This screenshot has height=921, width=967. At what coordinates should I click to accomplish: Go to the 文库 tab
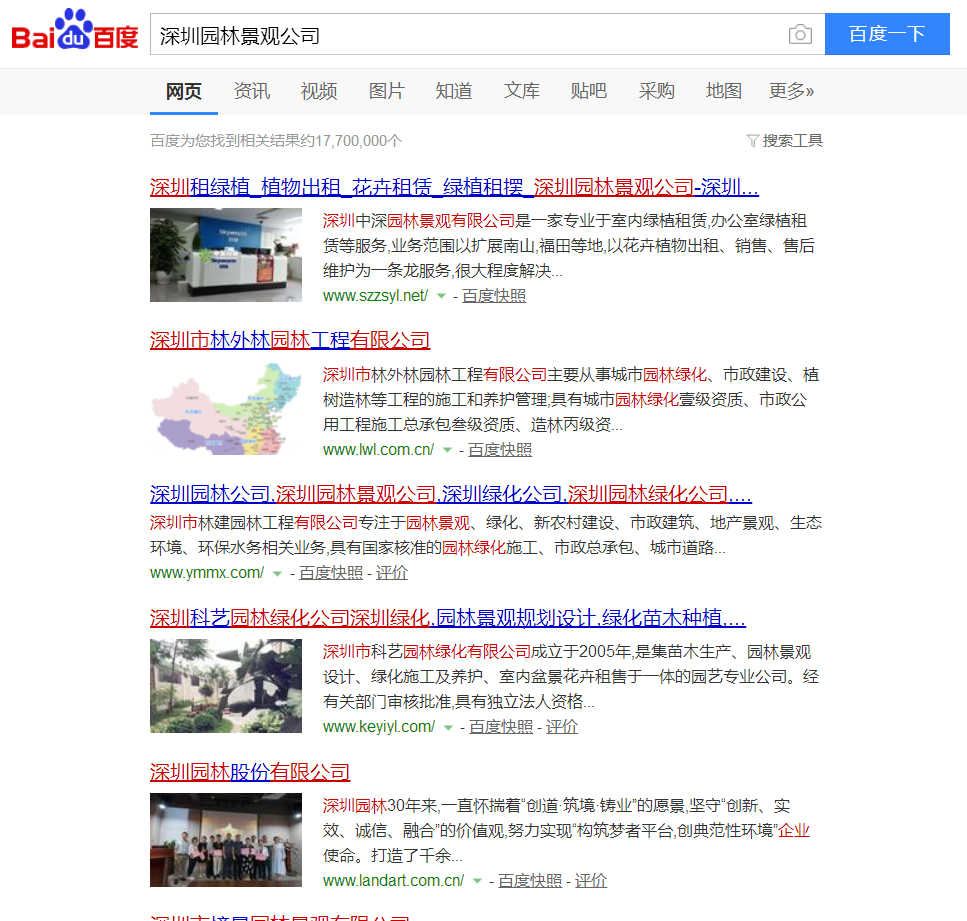pyautogui.click(x=522, y=91)
